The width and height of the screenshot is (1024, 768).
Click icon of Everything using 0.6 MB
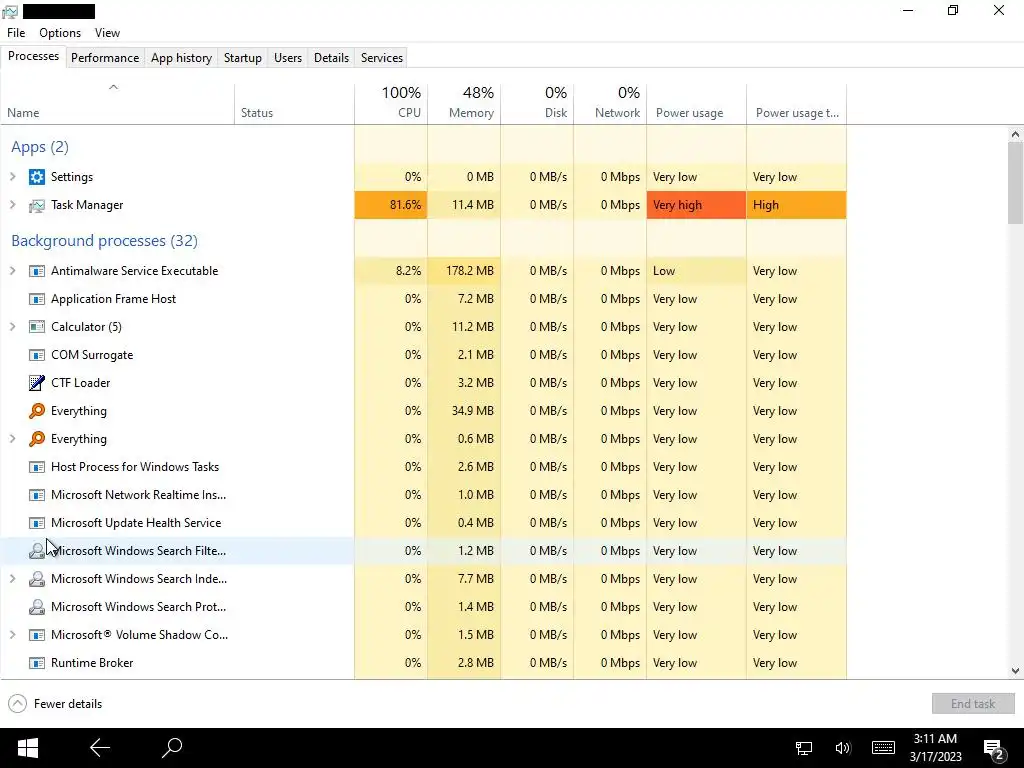click(x=37, y=439)
